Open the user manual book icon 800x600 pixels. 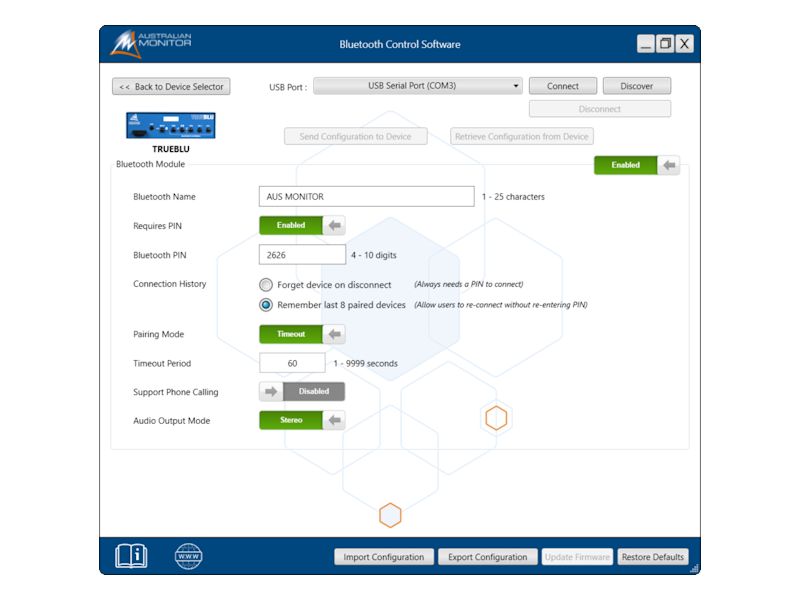coord(131,556)
